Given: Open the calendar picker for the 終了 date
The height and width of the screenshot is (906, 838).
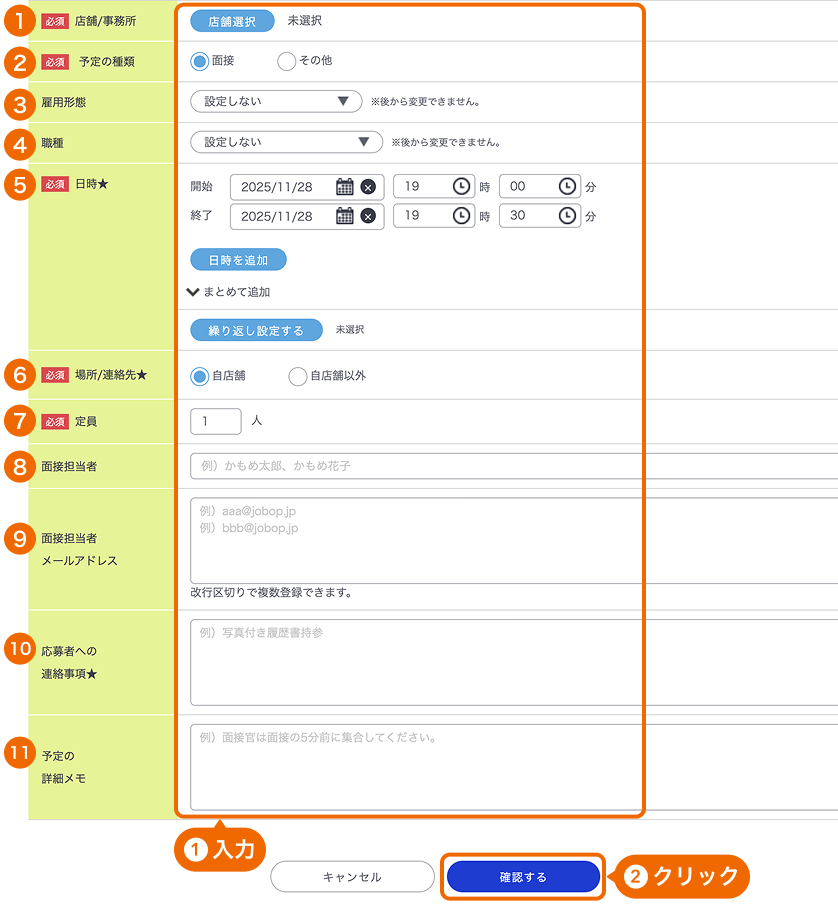Looking at the screenshot, I should click(344, 216).
